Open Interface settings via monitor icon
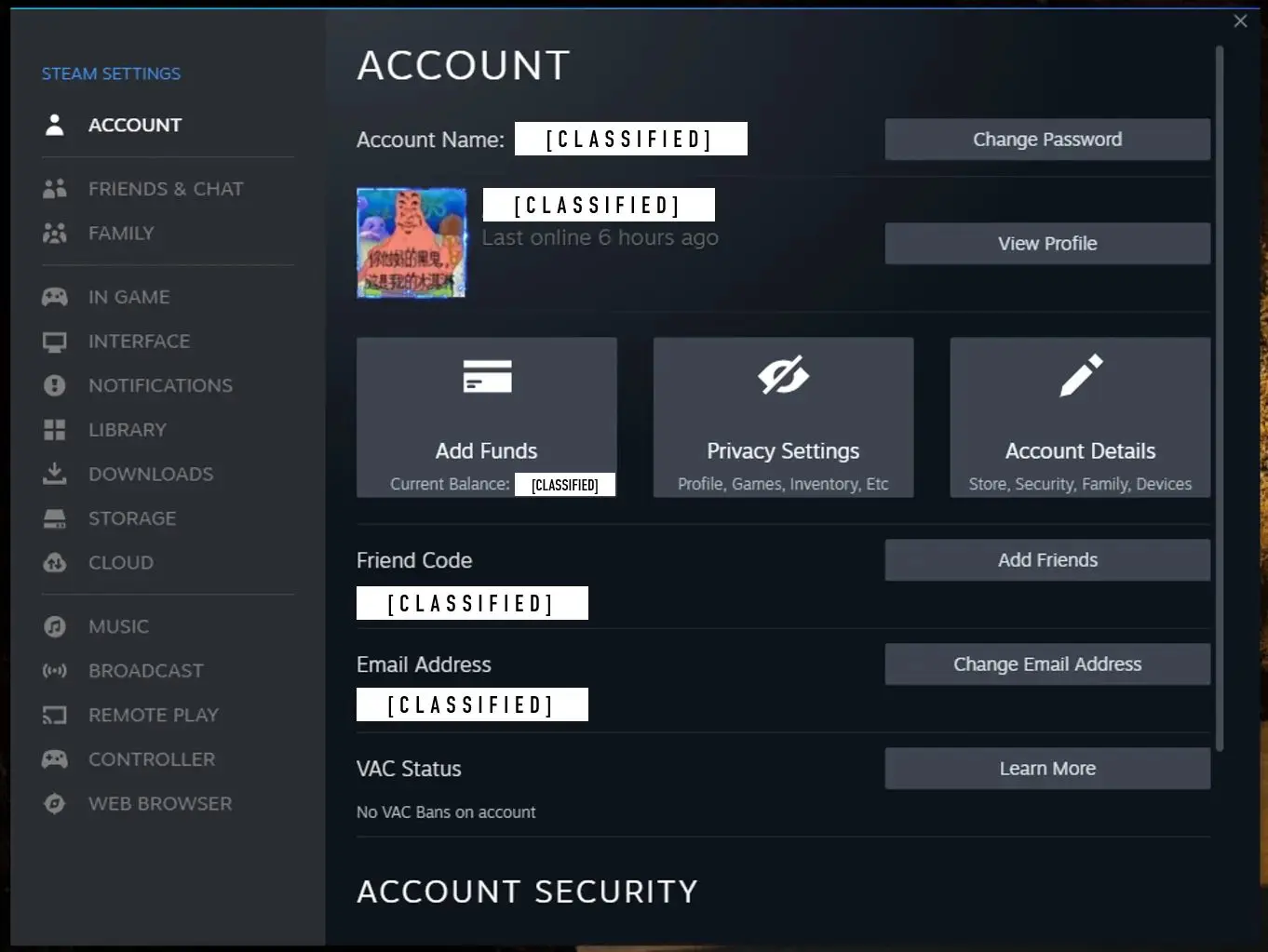The height and width of the screenshot is (952, 1268). click(x=55, y=342)
